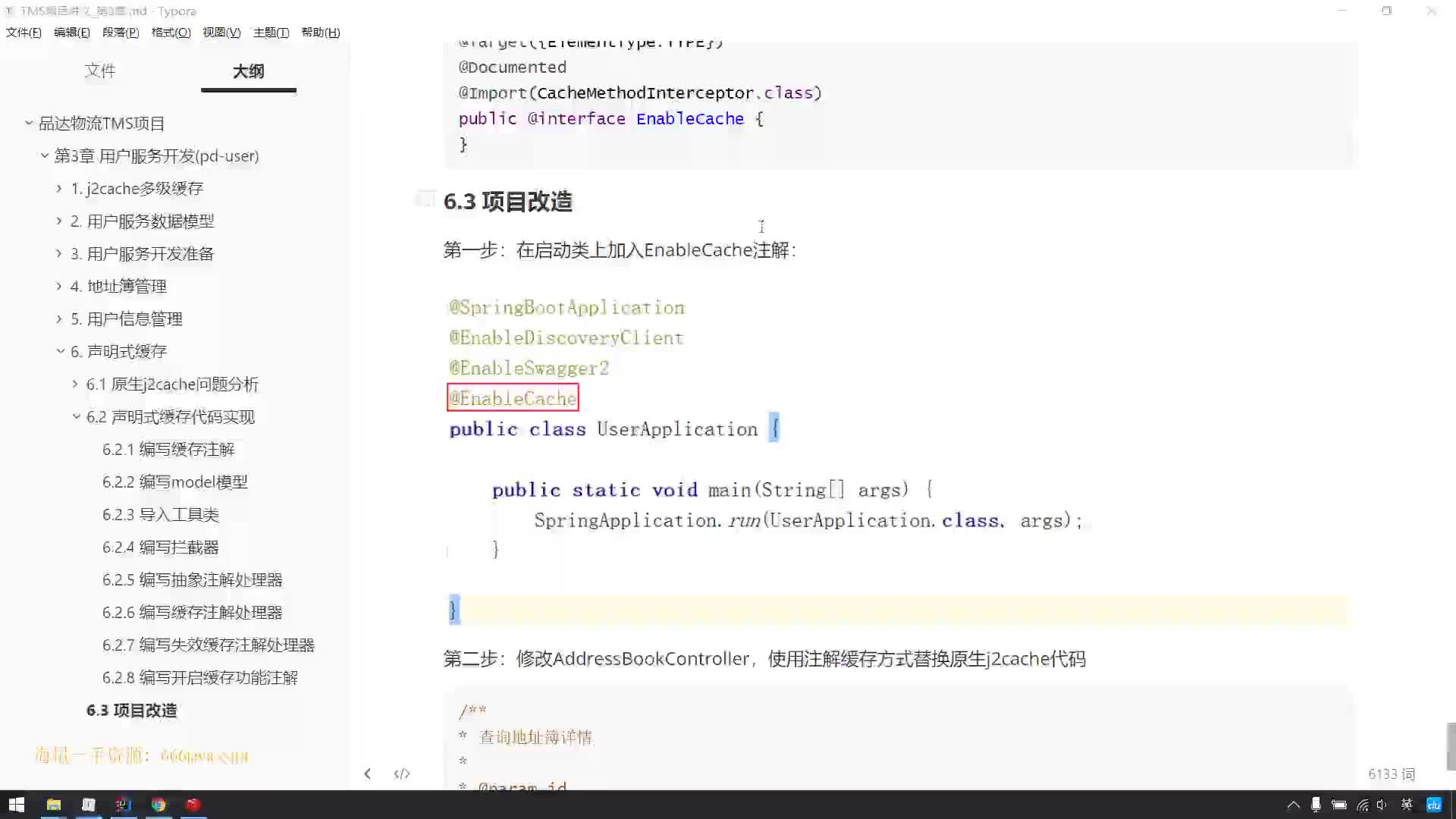
Task: Expand 1. j2cache多级缓存 section
Action: [x=59, y=187]
